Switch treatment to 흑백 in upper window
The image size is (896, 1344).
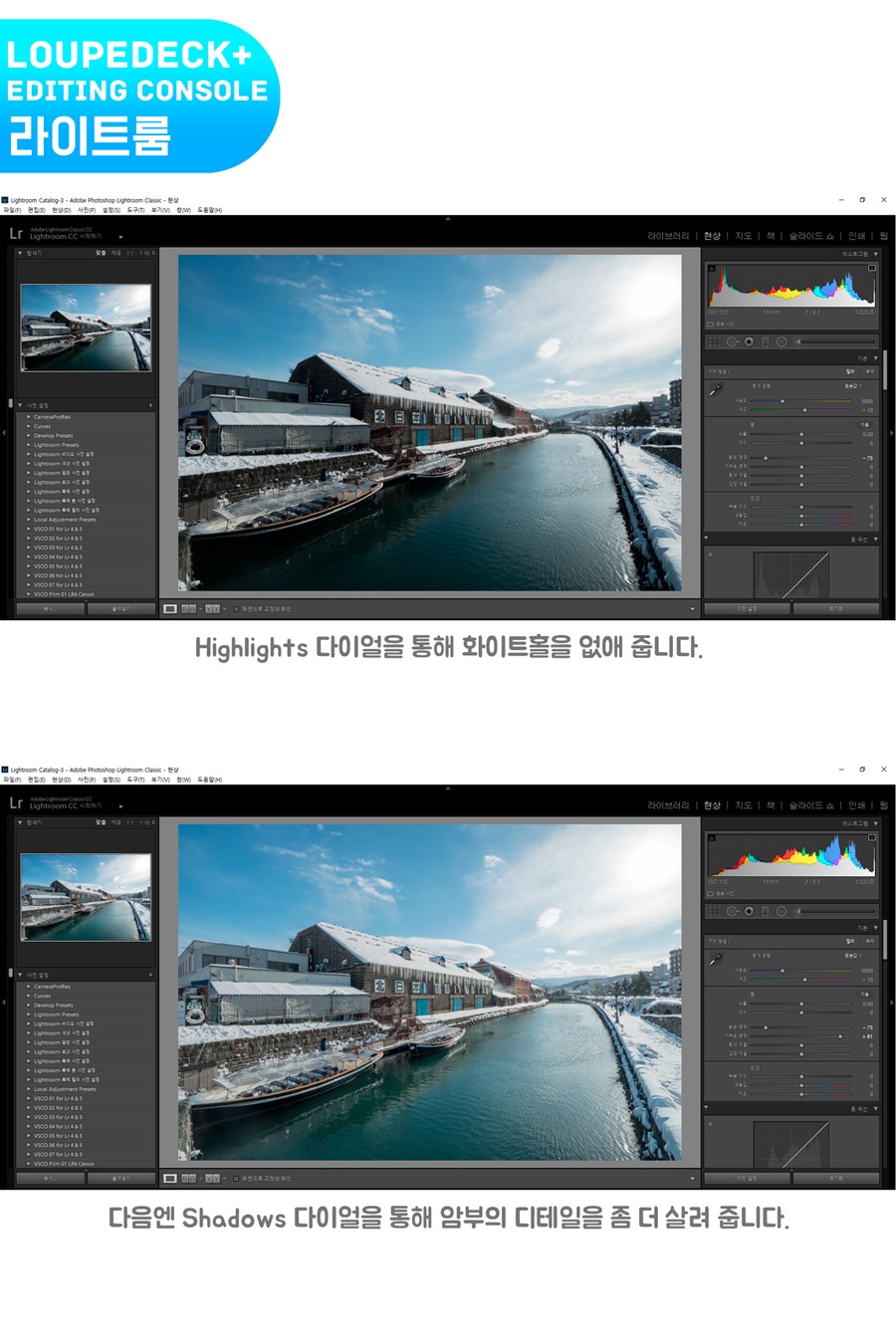tap(869, 371)
